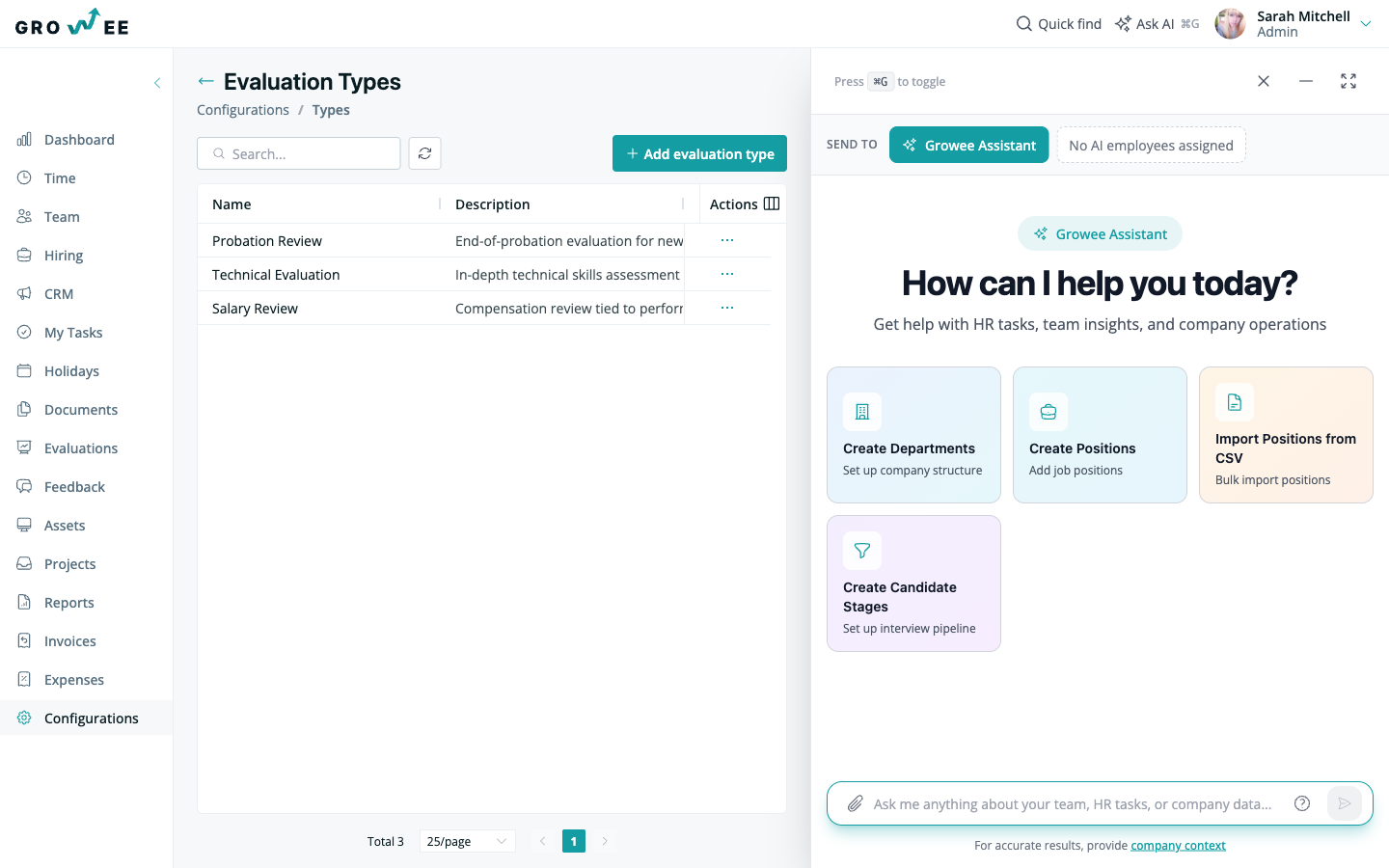The image size is (1389, 868).
Task: Click the paperclip attach icon in chat input
Action: (x=855, y=803)
